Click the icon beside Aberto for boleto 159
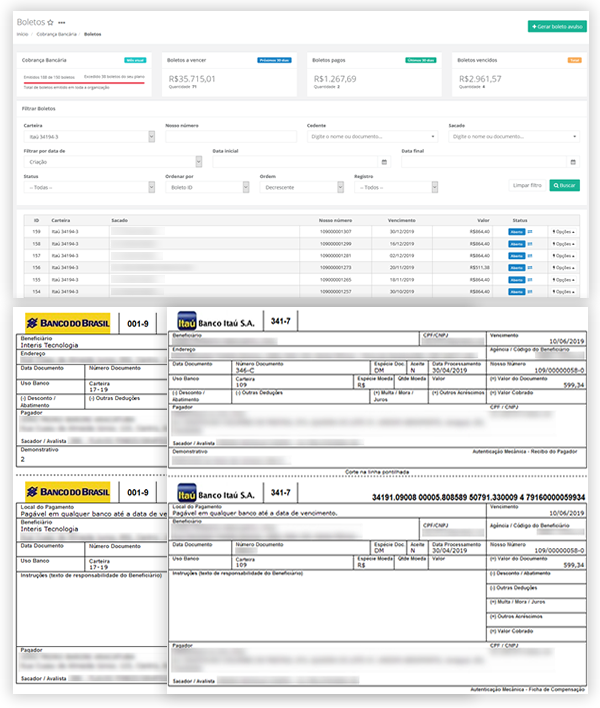The width and height of the screenshot is (600, 708). pyautogui.click(x=530, y=231)
